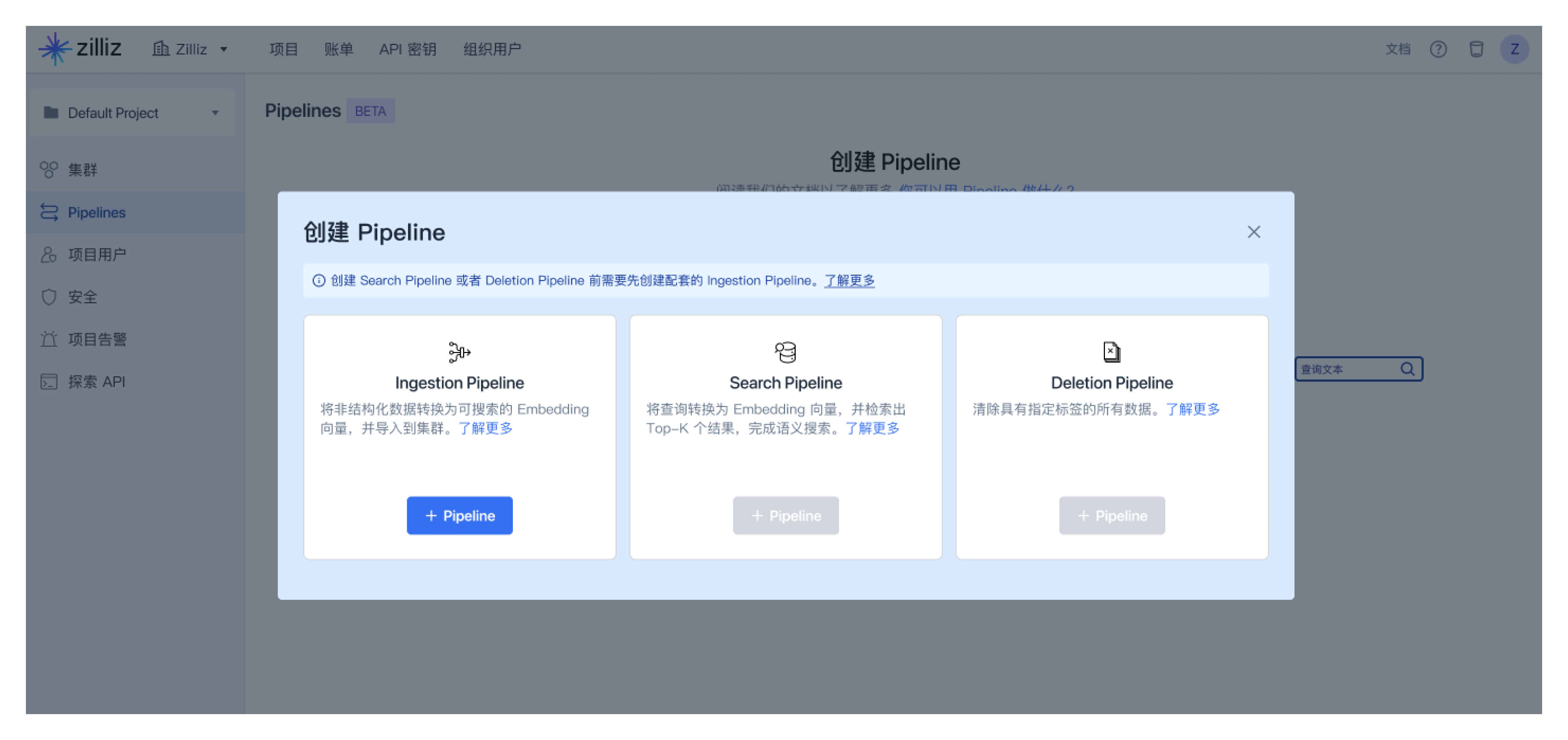This screenshot has width=1568, height=740.
Task: Click the 安全 shield icon
Action: pos(49,297)
